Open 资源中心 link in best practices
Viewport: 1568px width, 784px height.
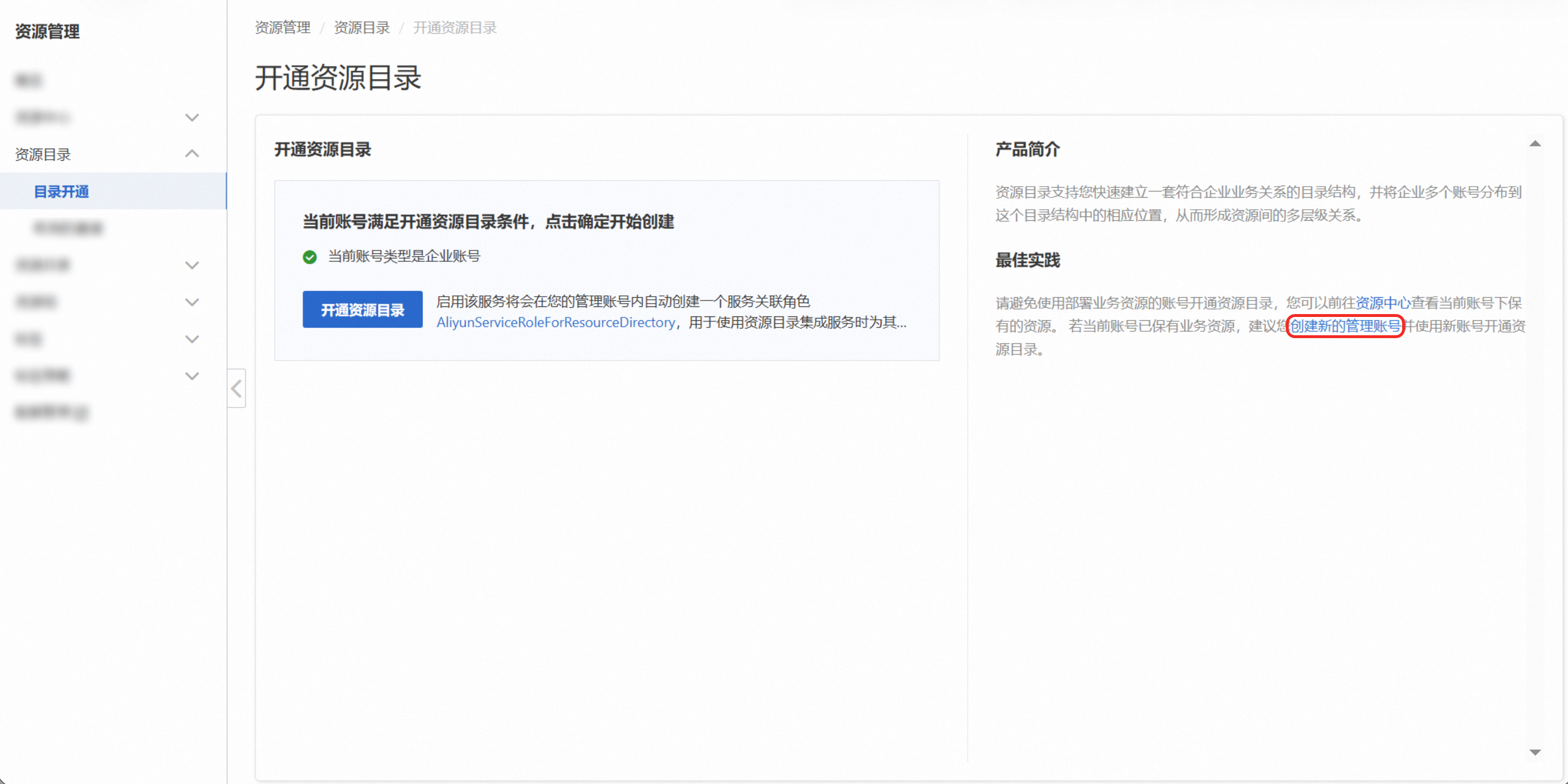1382,303
